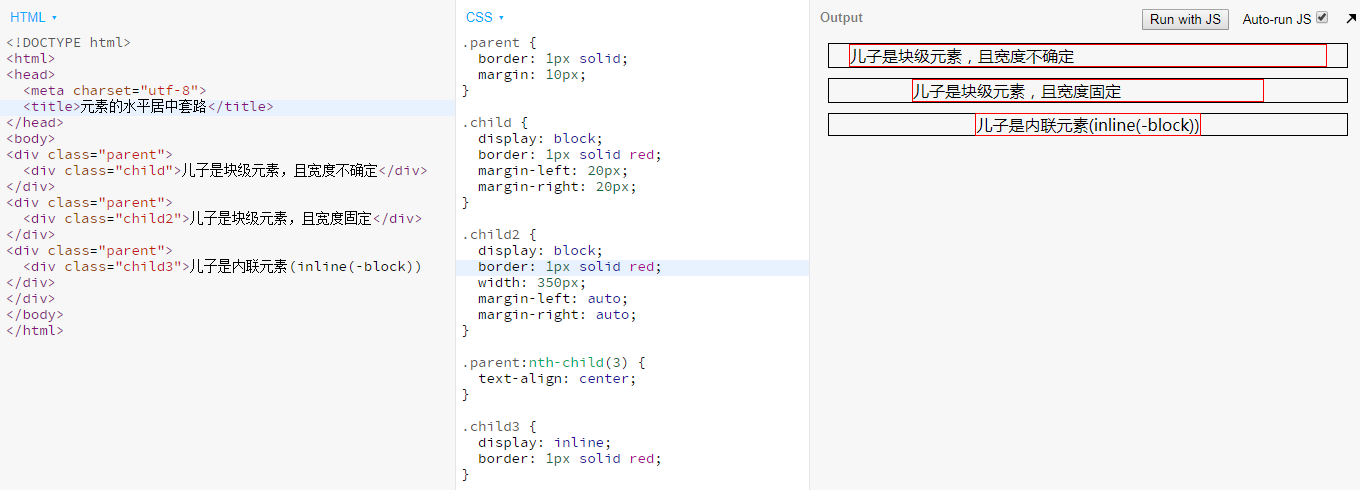1360x490 pixels.
Task: Click the </html> closing tag line
Action: point(34,330)
